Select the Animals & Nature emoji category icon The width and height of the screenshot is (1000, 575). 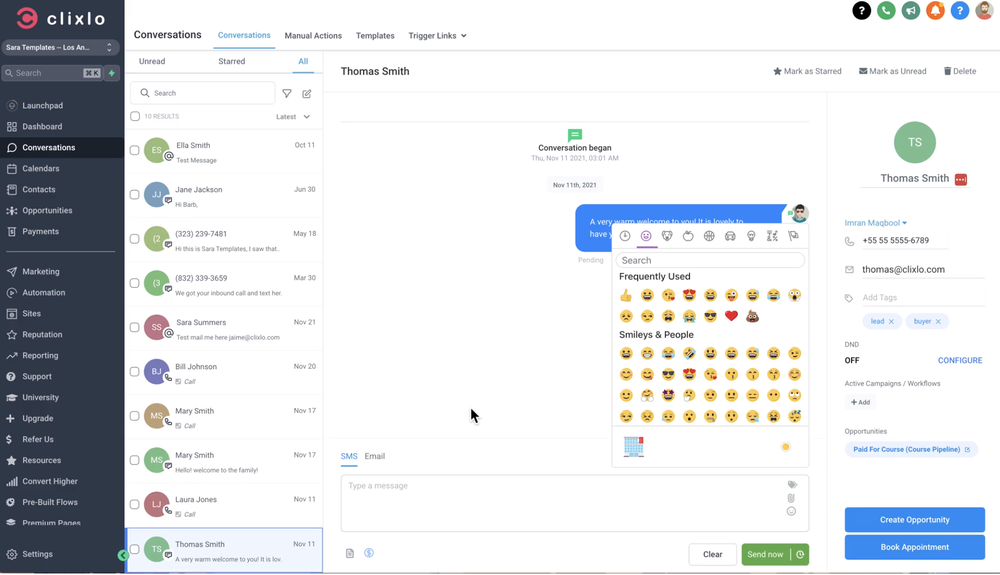(x=667, y=236)
